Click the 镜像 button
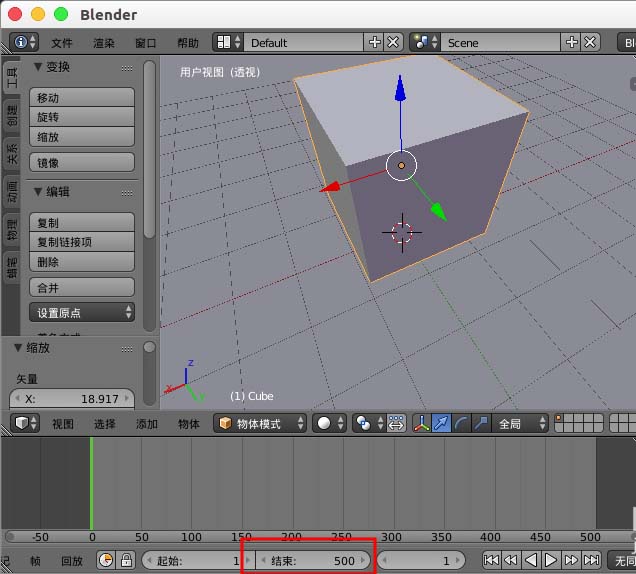Screen dimensions: 636x574 point(82,163)
